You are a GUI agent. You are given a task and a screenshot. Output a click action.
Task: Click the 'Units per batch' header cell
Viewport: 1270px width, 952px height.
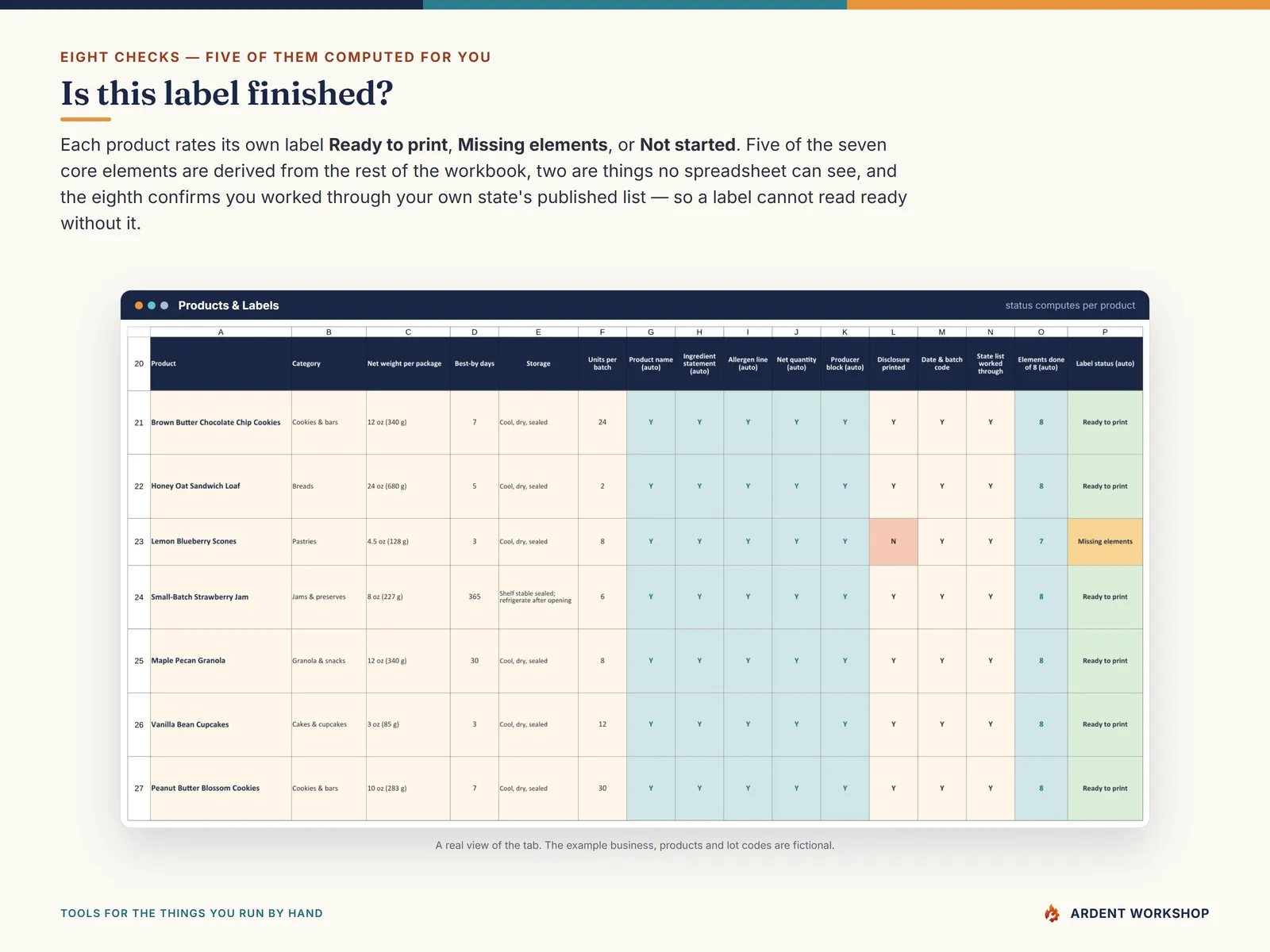pos(602,363)
